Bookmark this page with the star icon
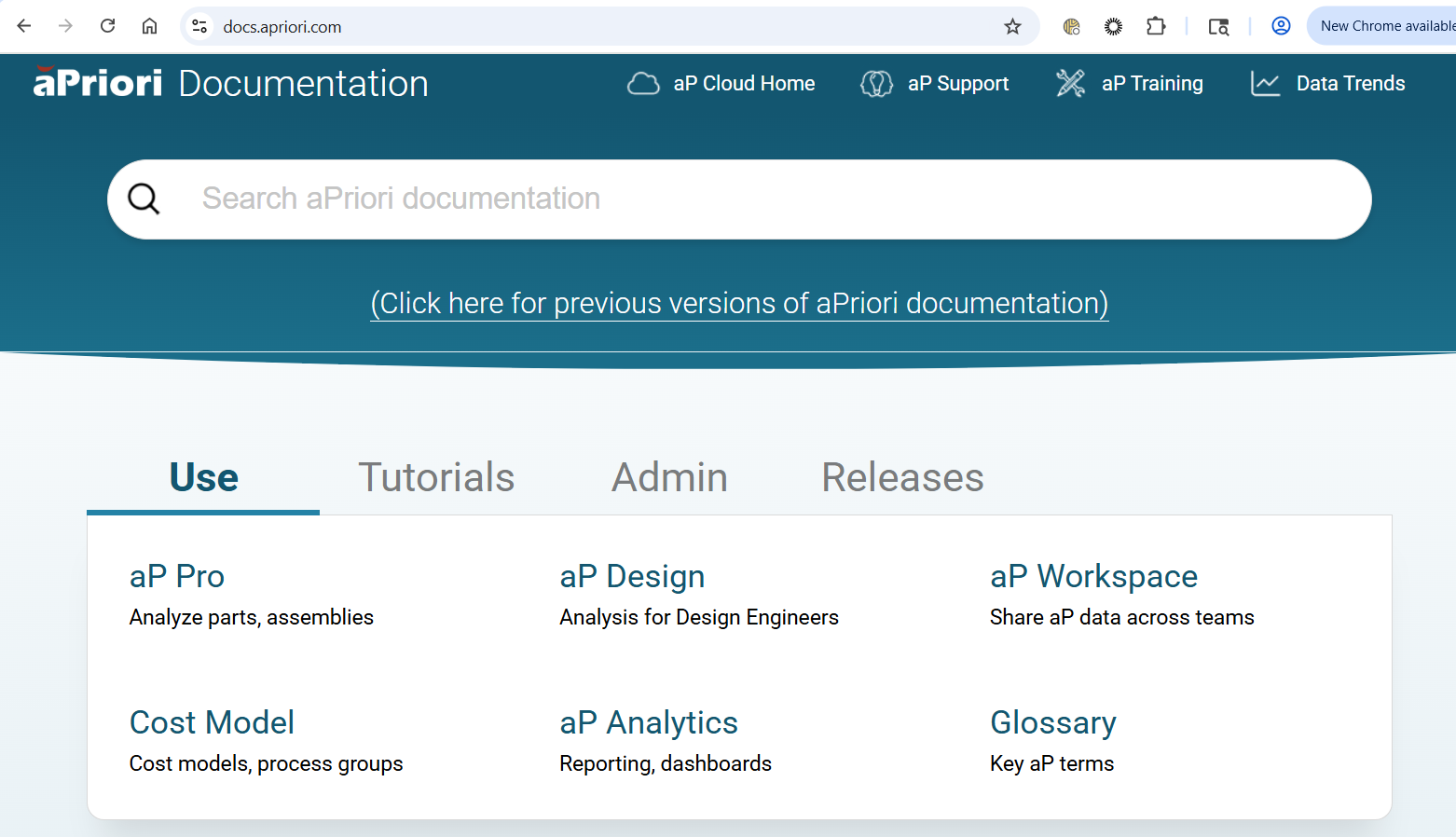Screen dimensions: 1456x837 coord(1012,26)
